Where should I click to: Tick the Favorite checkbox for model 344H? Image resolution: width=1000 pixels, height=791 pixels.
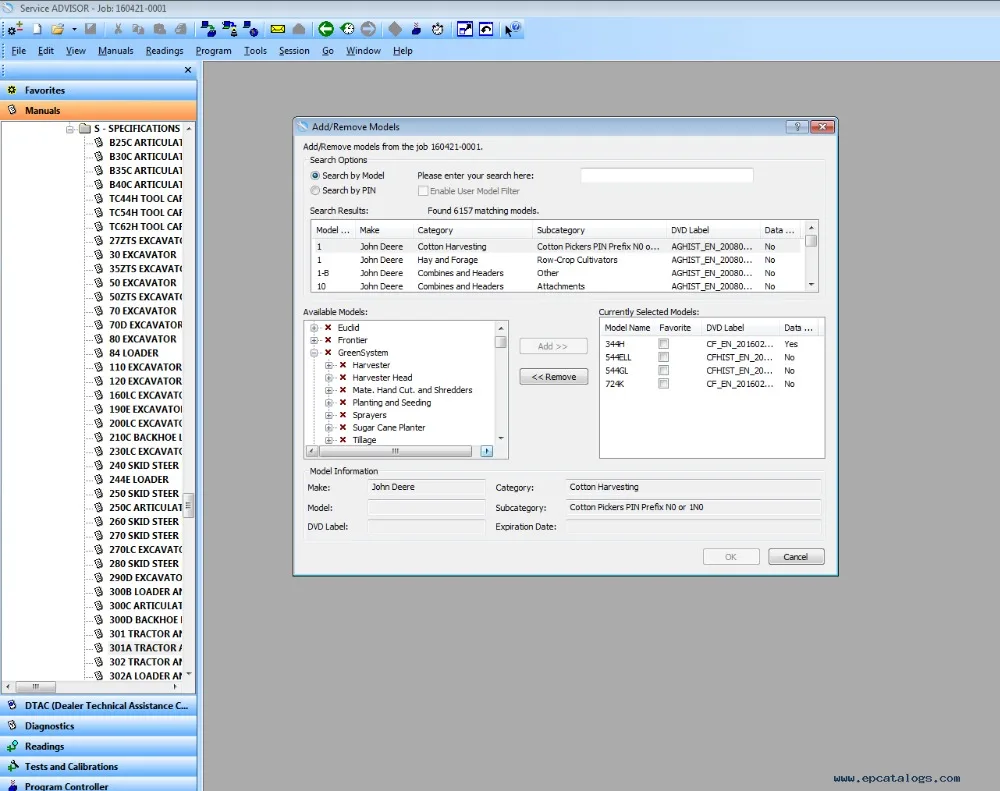coord(664,344)
